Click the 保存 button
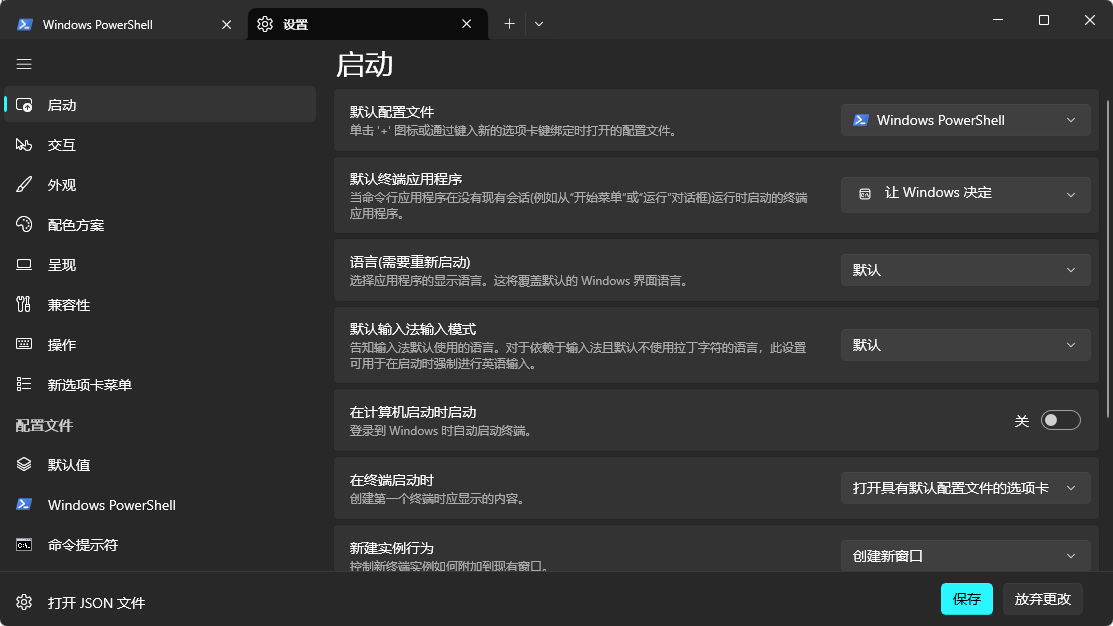Viewport: 1113px width, 626px height. 965,599
